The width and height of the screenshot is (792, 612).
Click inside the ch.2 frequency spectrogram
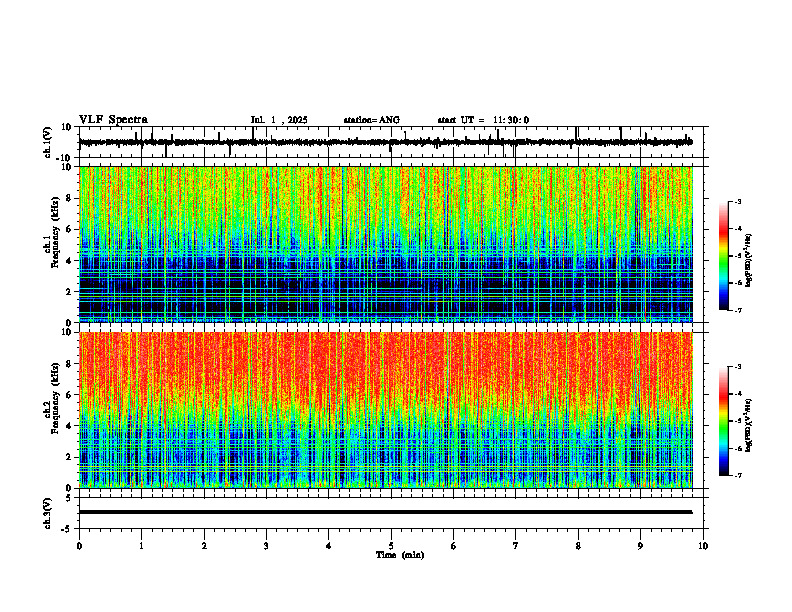coord(386,410)
